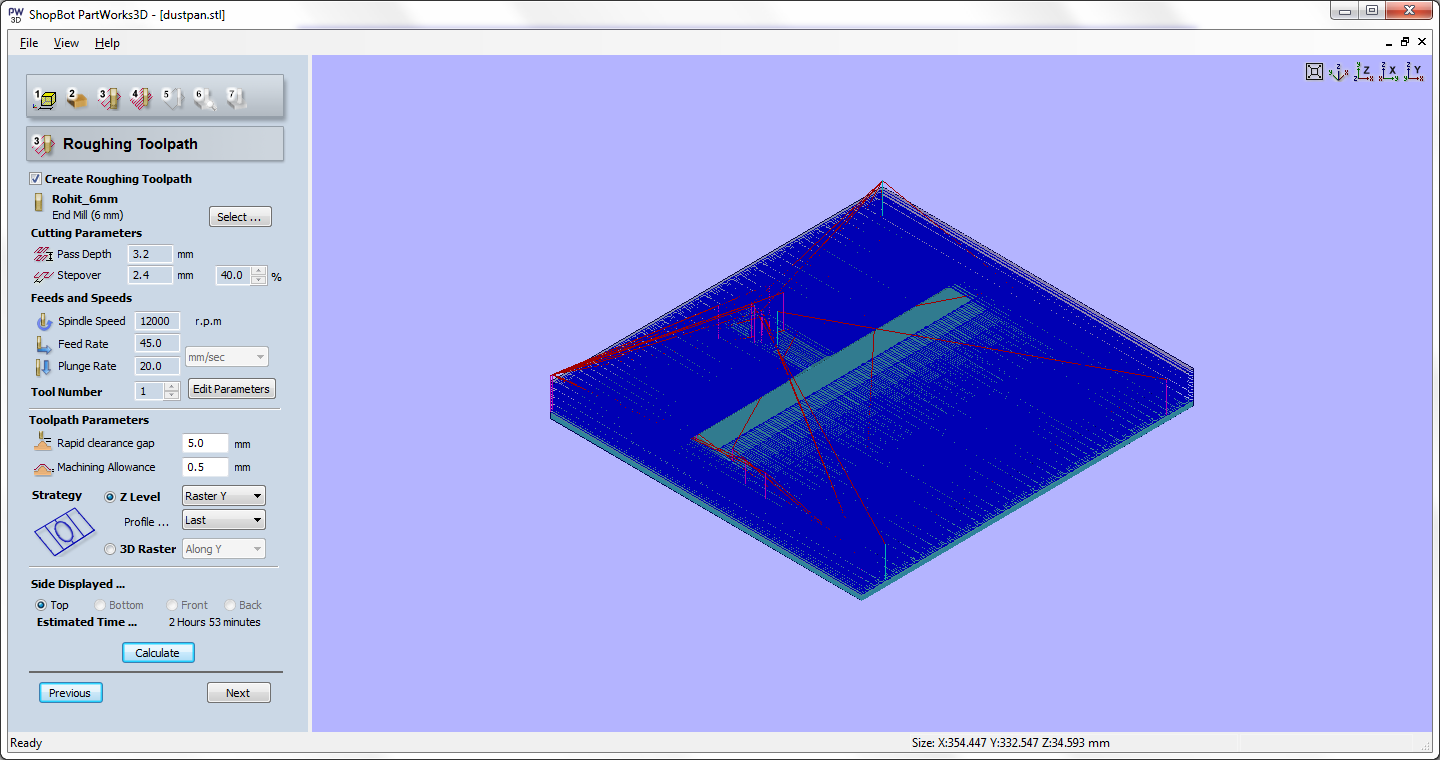The width and height of the screenshot is (1440, 760).
Task: Click Calculate toolpath button
Action: 158,653
